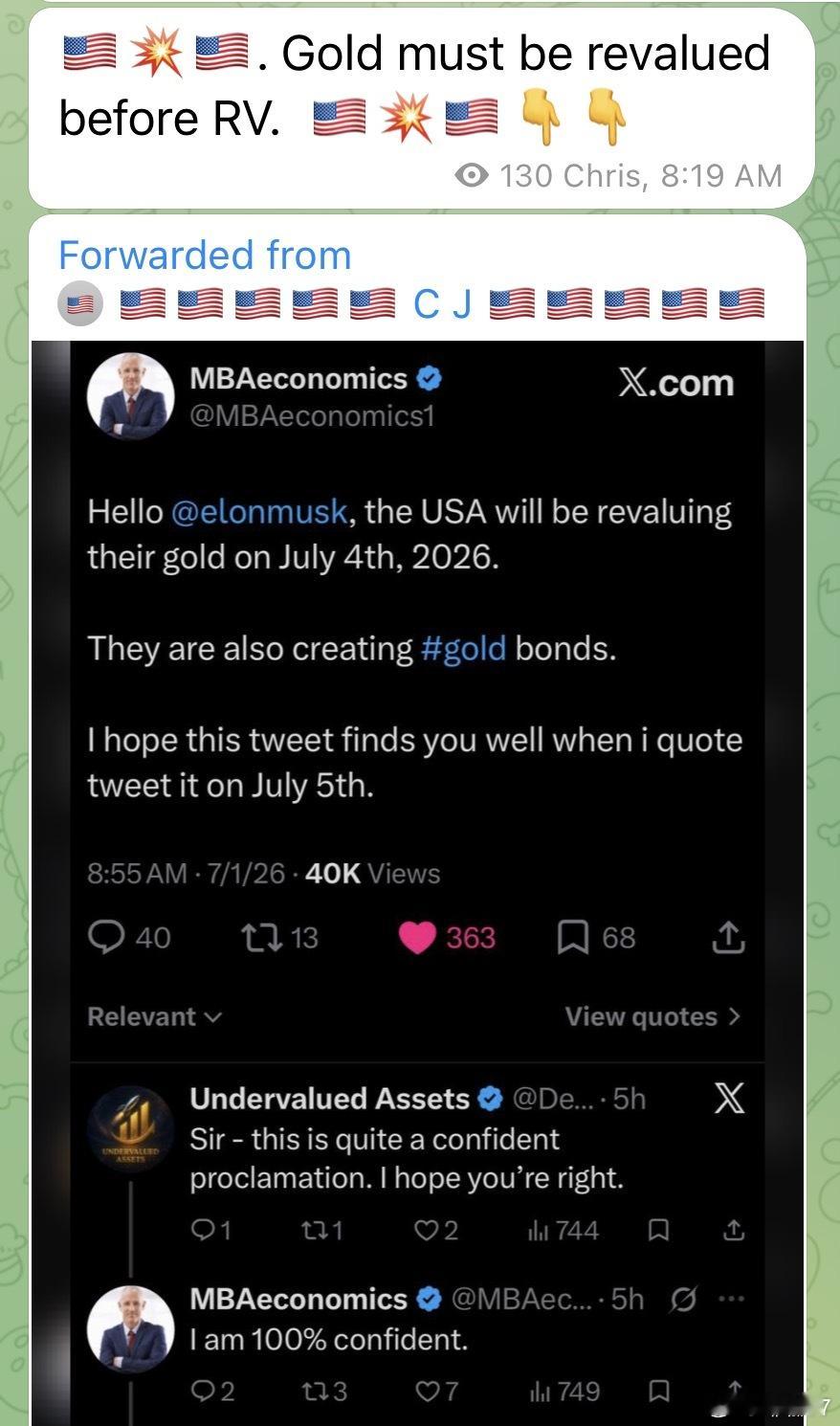Click the view count eye icon showing 130
Image resolution: width=840 pixels, height=1426 pixels.
coord(472,175)
